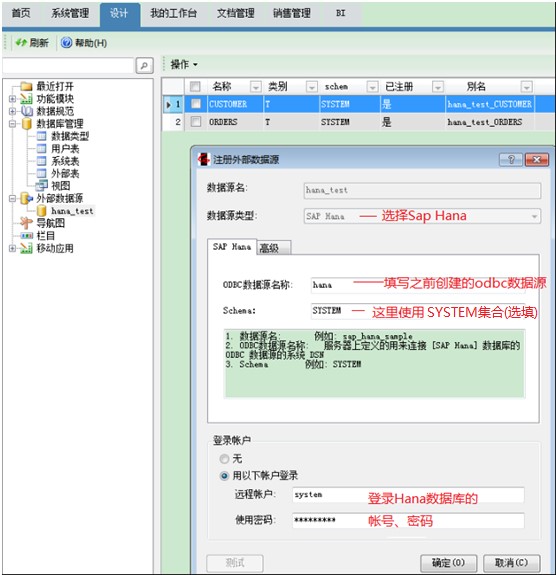Click the green refresh icon in the toolbar
556x575 pixels.
pyautogui.click(x=21, y=43)
